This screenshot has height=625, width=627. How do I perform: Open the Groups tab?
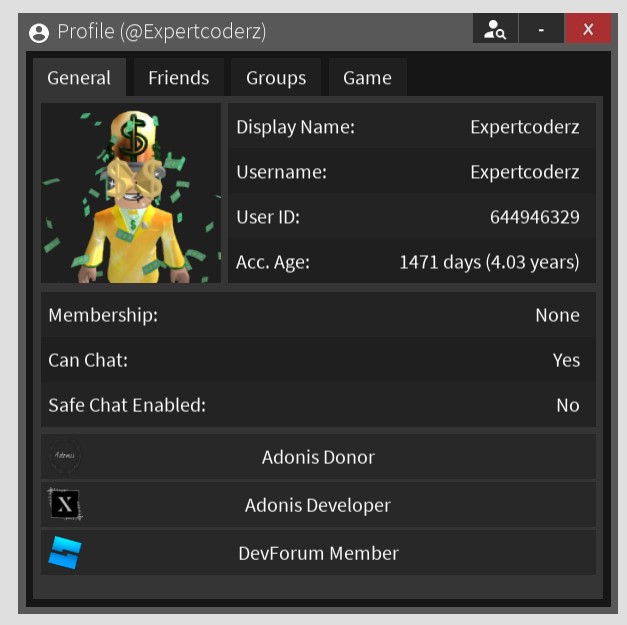pyautogui.click(x=276, y=78)
